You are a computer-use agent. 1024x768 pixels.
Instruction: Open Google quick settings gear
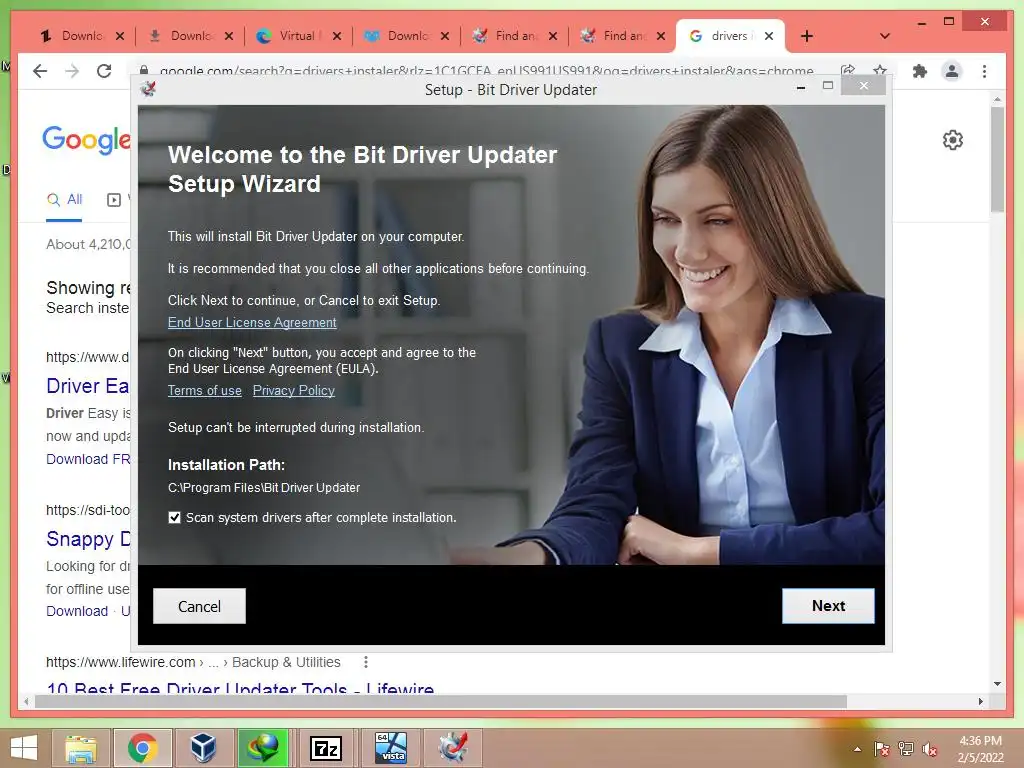click(x=953, y=140)
